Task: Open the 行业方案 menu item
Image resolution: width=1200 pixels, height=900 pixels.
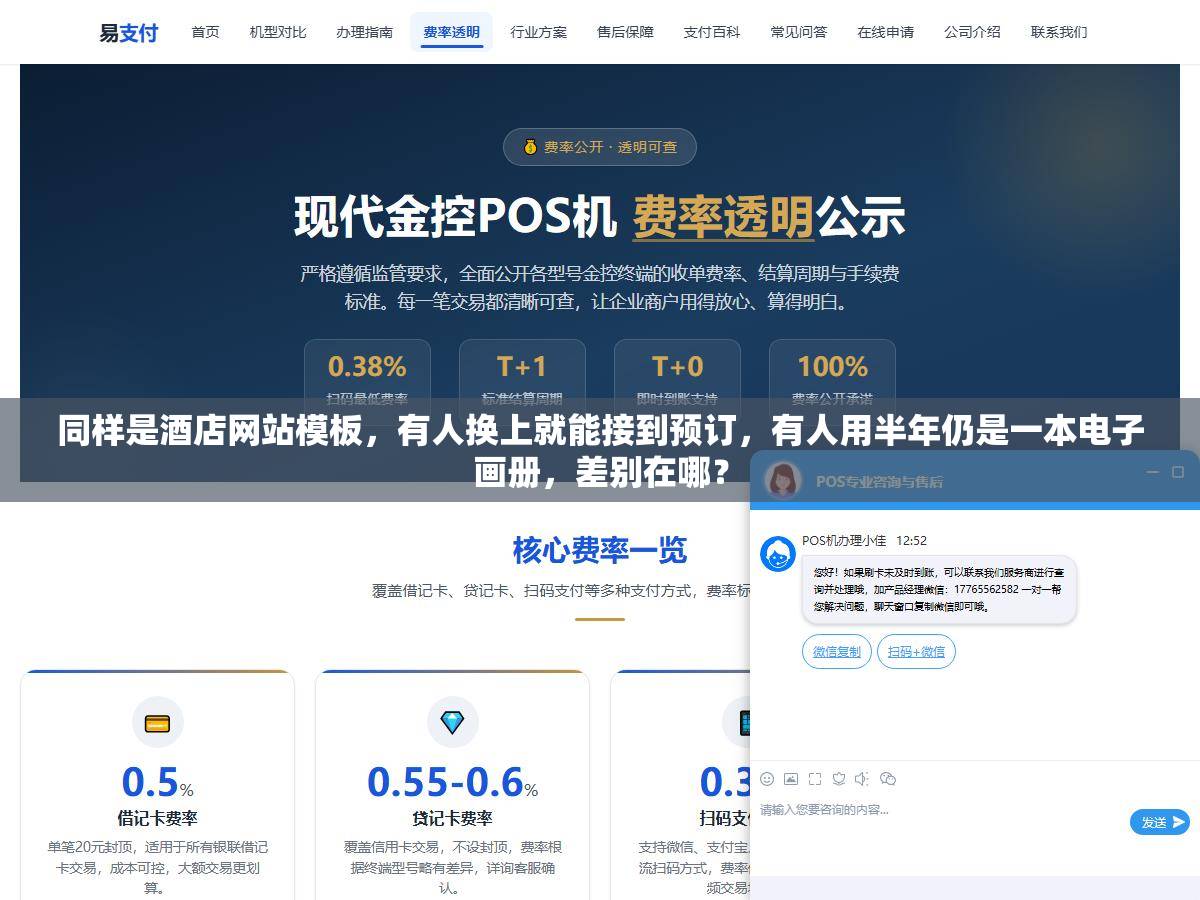Action: pyautogui.click(x=538, y=32)
